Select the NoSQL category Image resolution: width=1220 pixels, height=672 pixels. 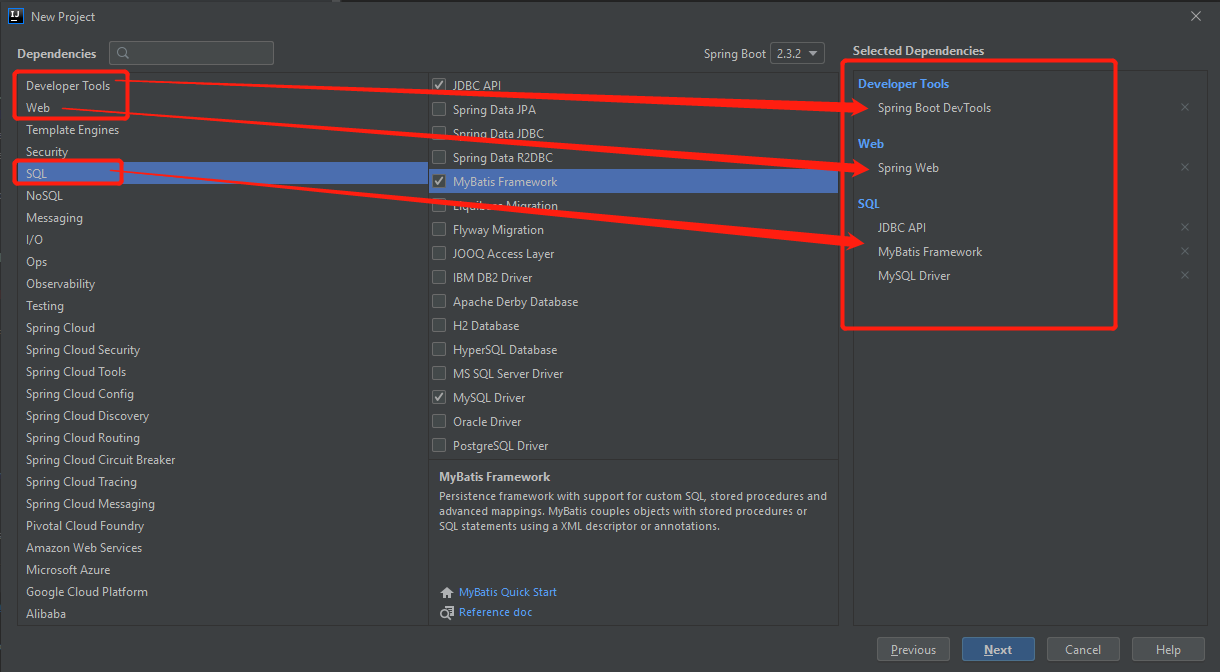pos(222,196)
